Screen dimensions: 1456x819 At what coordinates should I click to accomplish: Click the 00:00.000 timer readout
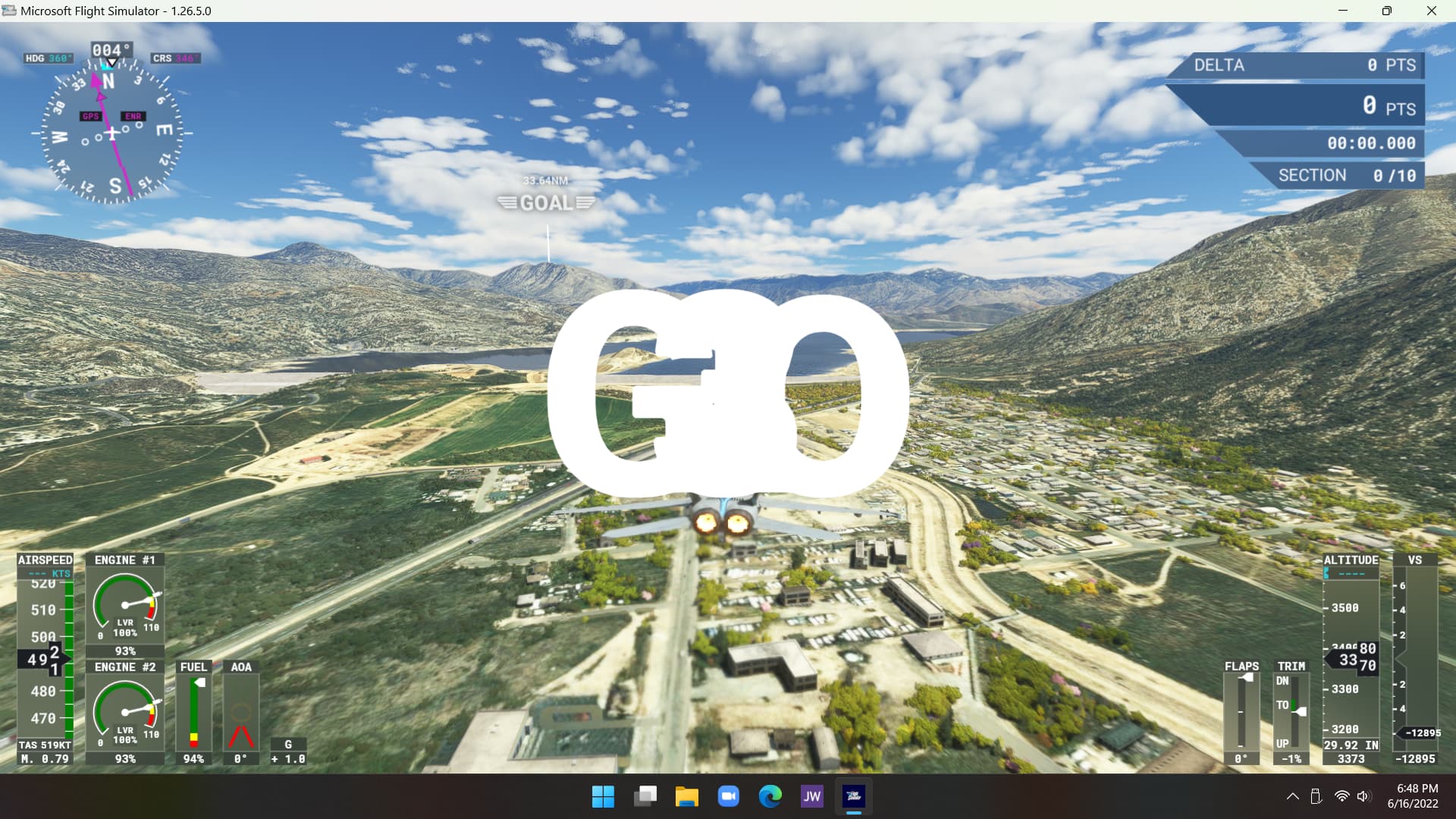pos(1371,143)
